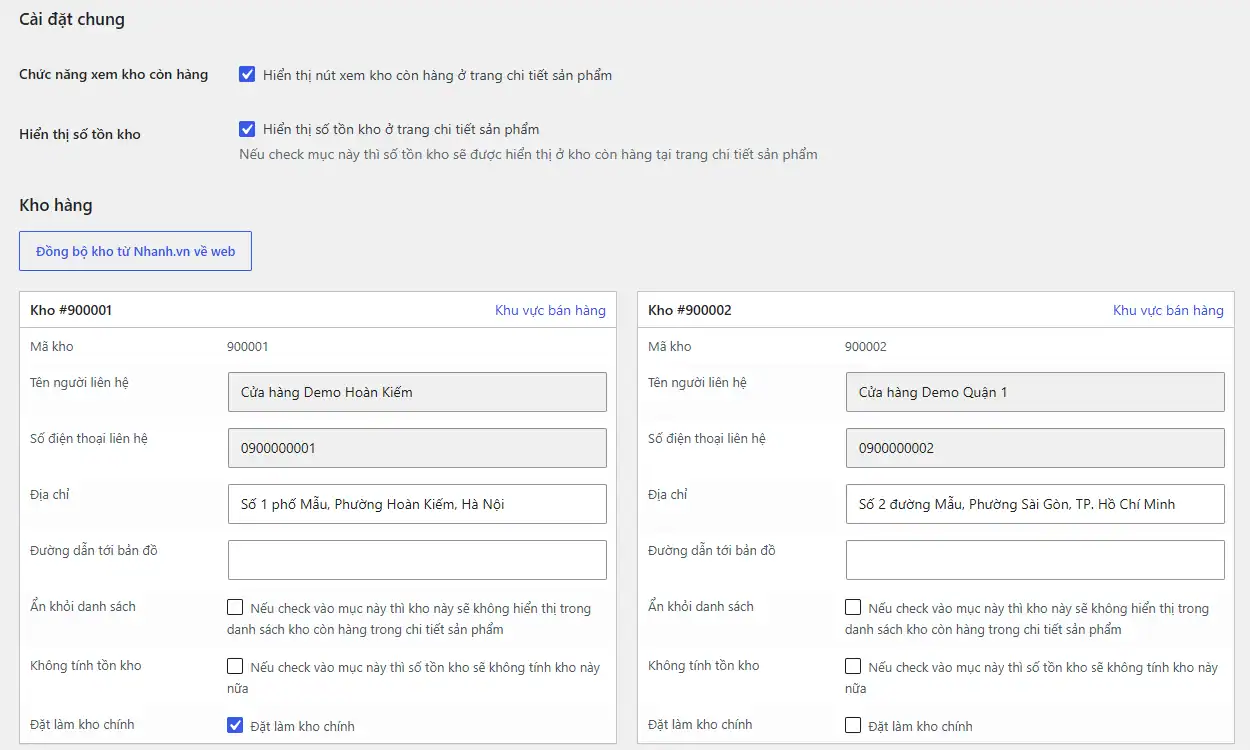Click the 'Kho hàng' section heading
Viewport: 1250px width, 750px height.
(56, 205)
